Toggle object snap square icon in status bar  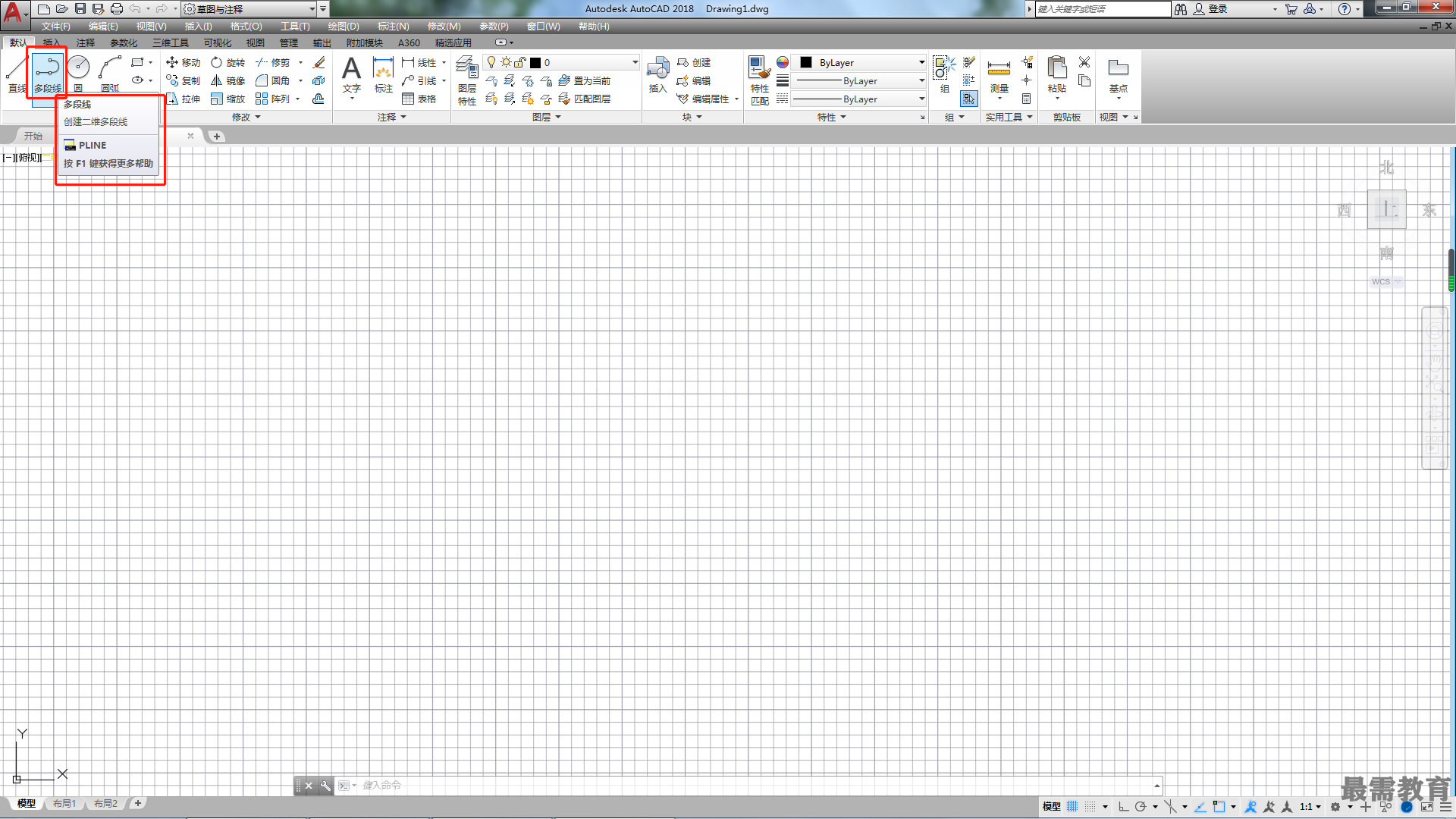click(1219, 806)
